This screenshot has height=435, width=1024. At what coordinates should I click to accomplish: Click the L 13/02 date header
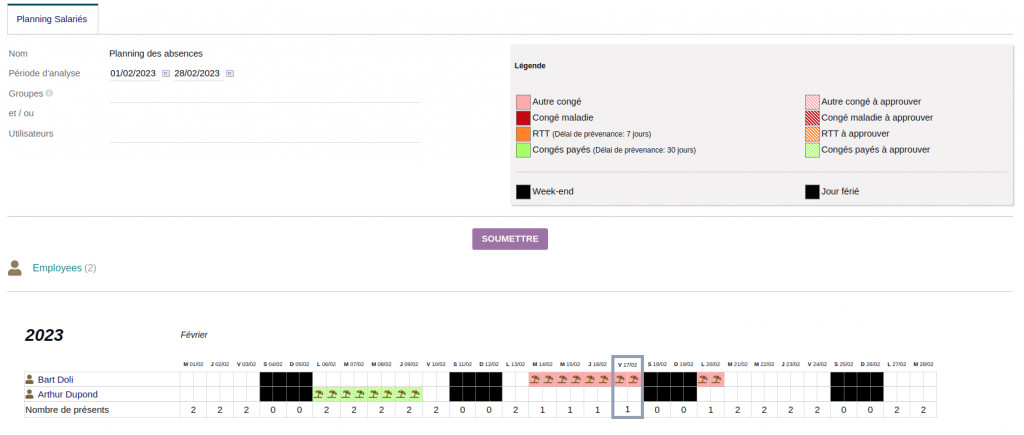(x=516, y=364)
